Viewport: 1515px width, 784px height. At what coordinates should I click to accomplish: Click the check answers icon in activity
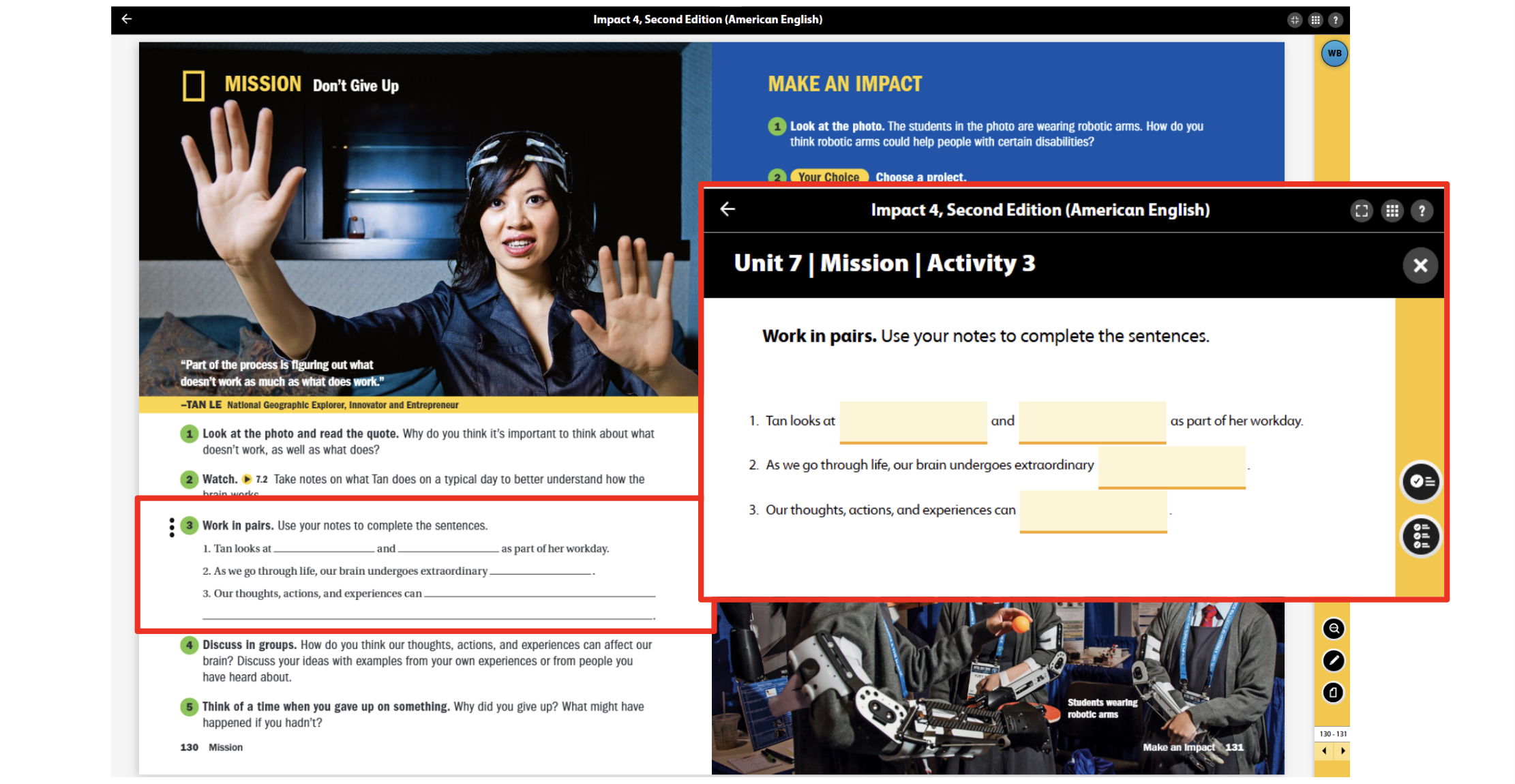point(1422,482)
